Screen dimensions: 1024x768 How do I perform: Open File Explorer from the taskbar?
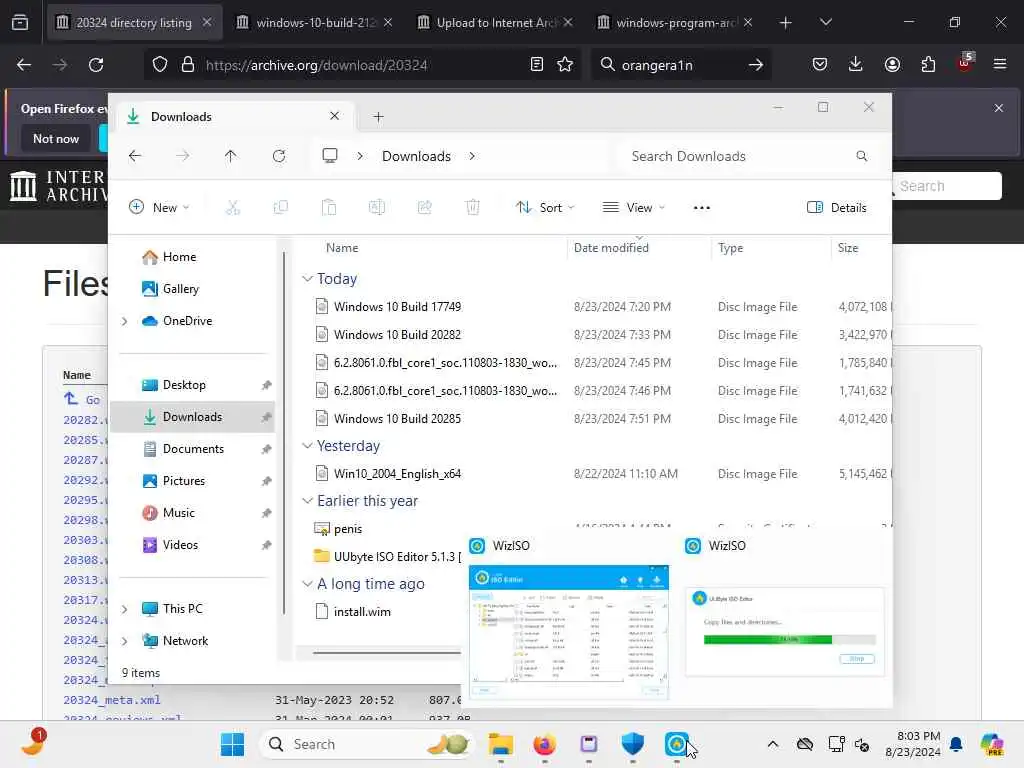pos(501,744)
